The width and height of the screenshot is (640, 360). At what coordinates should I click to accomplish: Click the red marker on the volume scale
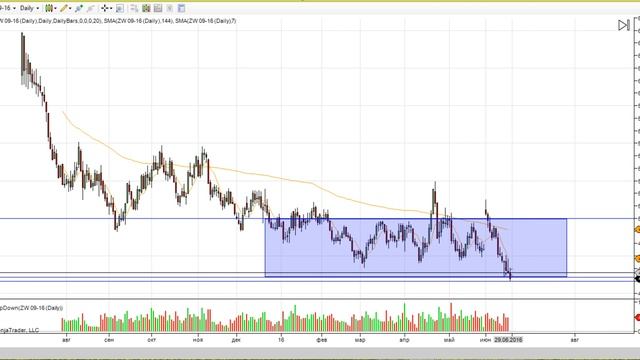tap(637, 317)
